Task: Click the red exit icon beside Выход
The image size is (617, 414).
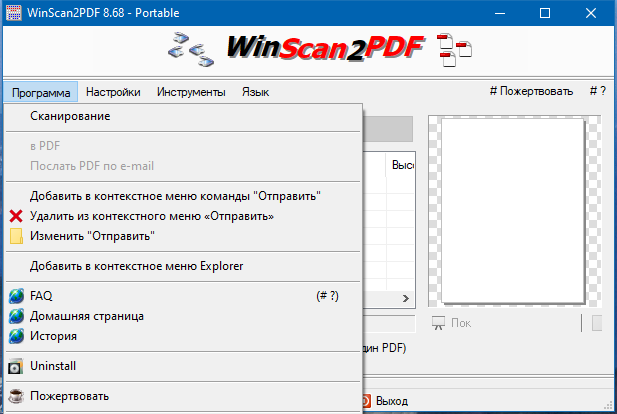Action: (x=366, y=401)
